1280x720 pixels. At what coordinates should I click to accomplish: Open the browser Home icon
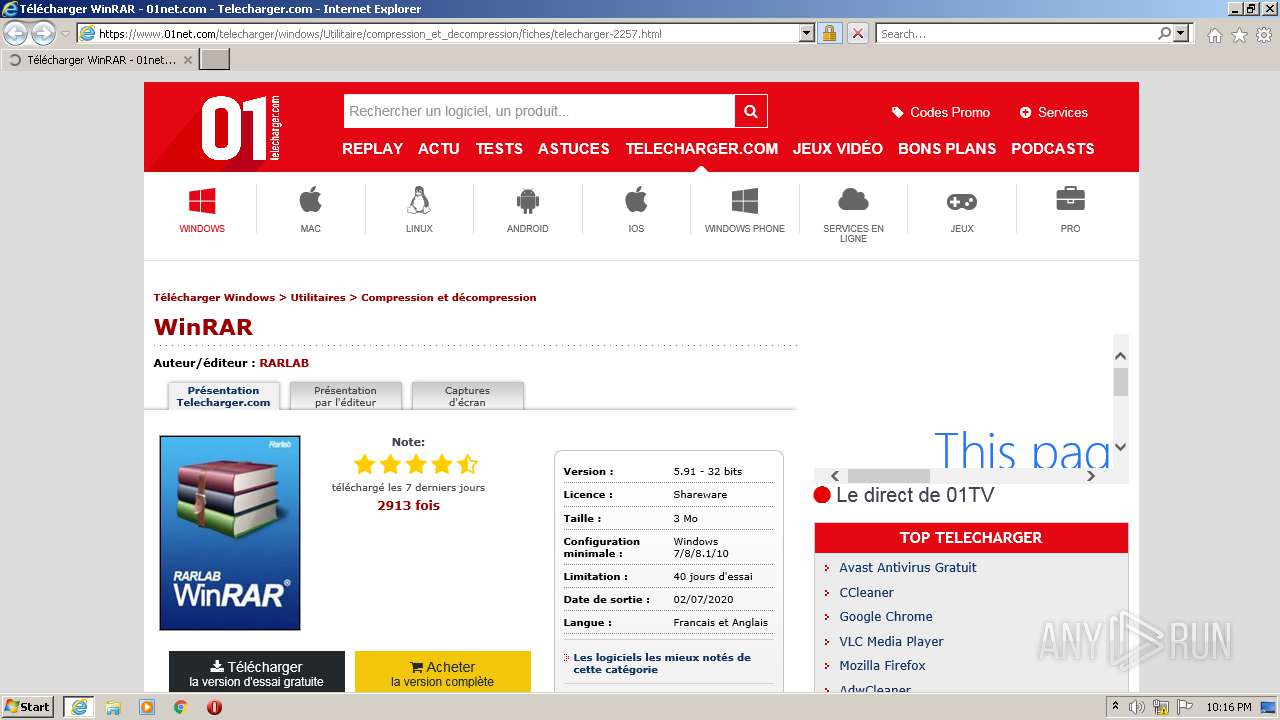point(1214,34)
